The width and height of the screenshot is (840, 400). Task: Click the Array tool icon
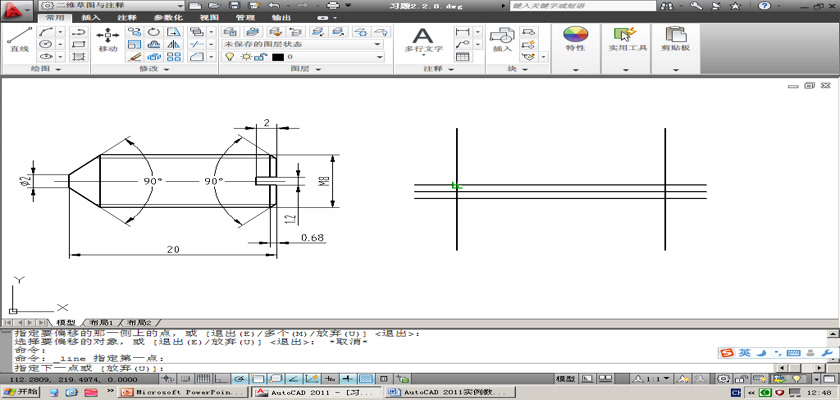click(174, 56)
